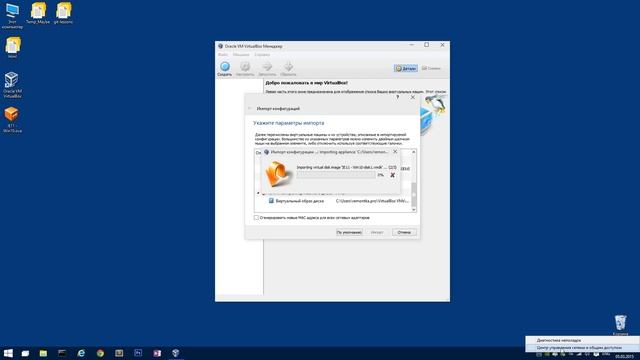640x360 pixels.
Task: Open File Explorer from the taskbar
Action: (43, 353)
